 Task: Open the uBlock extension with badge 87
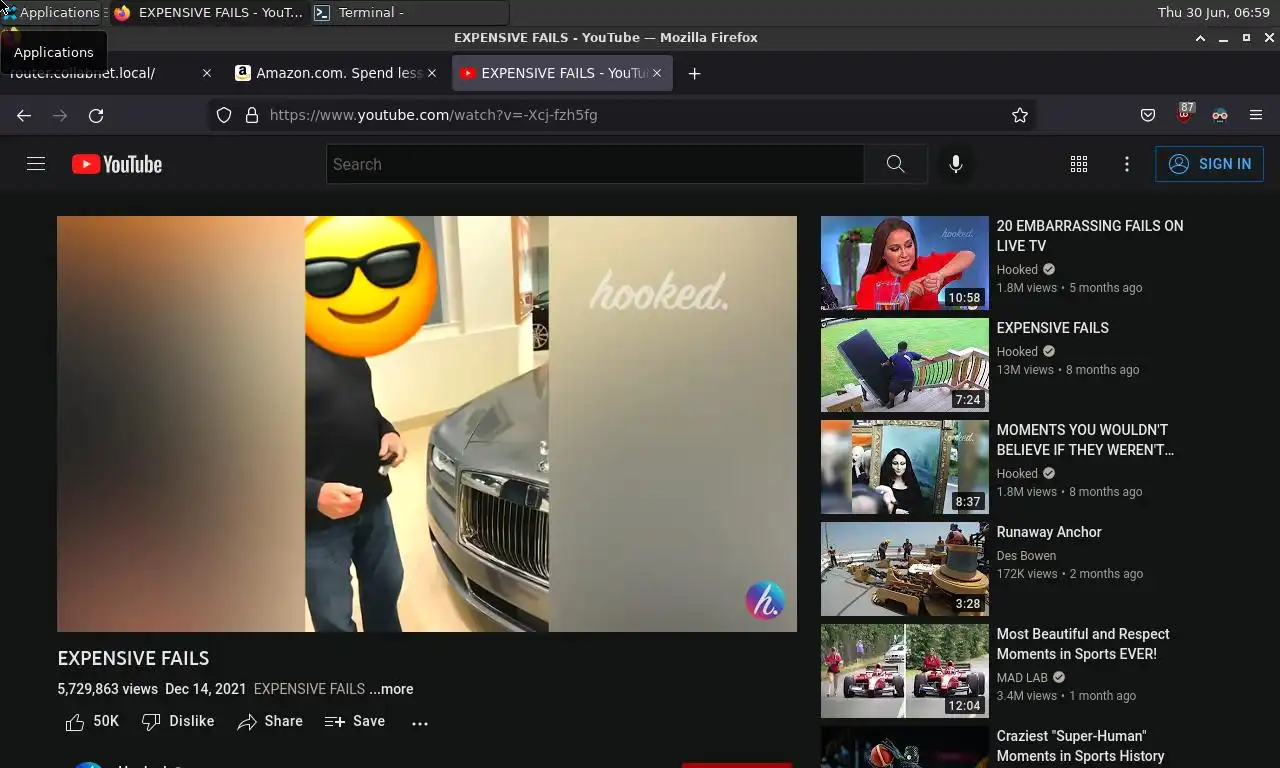pos(1185,113)
